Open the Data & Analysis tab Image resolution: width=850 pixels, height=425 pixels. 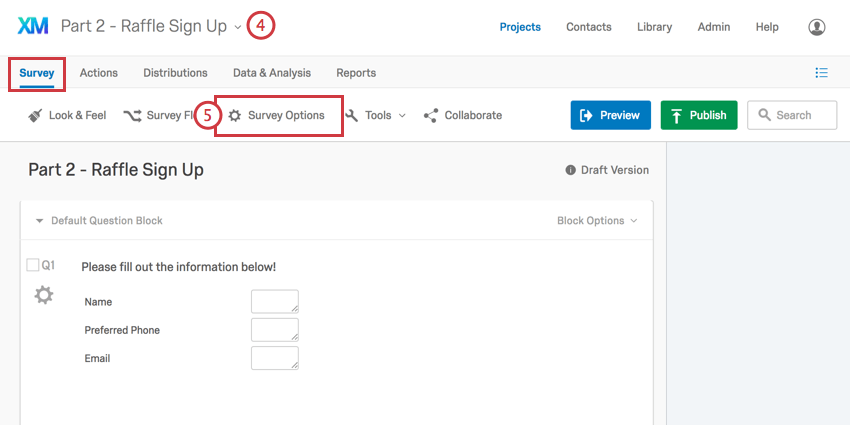(x=272, y=73)
